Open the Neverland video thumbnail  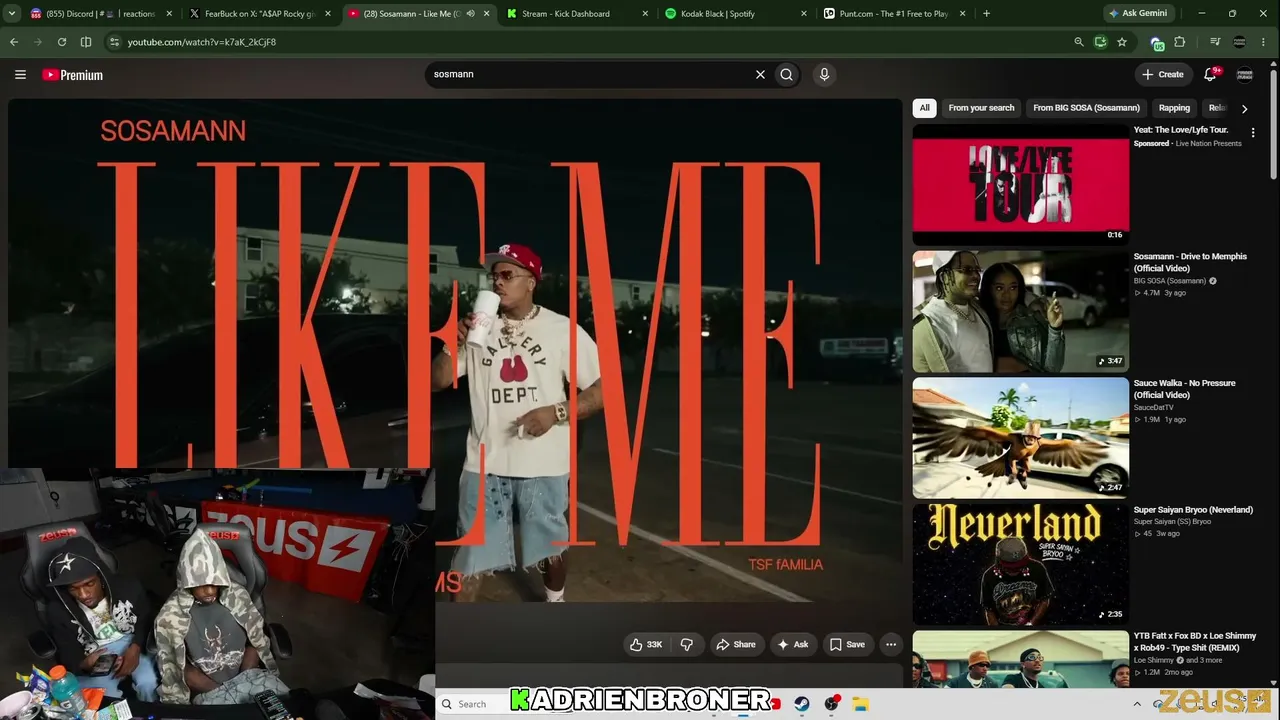click(x=1021, y=564)
